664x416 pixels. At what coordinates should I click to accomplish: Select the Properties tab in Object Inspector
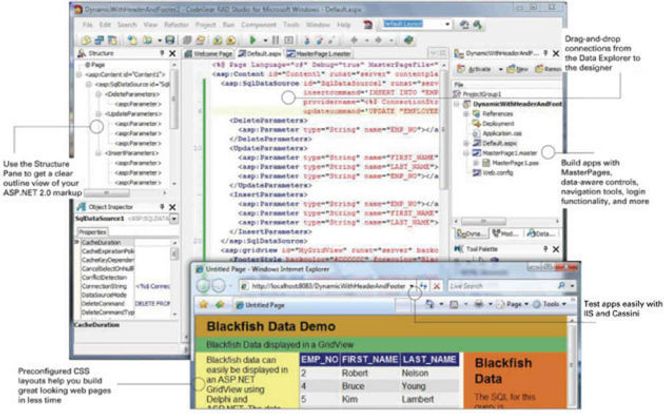pyautogui.click(x=93, y=232)
